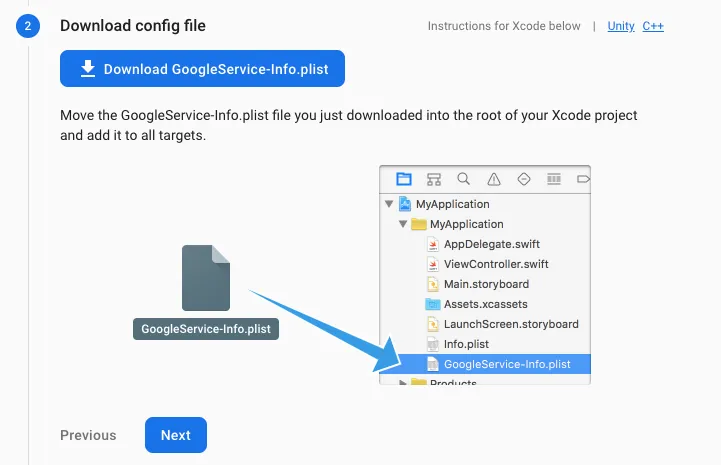Image resolution: width=721 pixels, height=465 pixels.
Task: Click the gray plist document illustration
Action: tap(206, 278)
